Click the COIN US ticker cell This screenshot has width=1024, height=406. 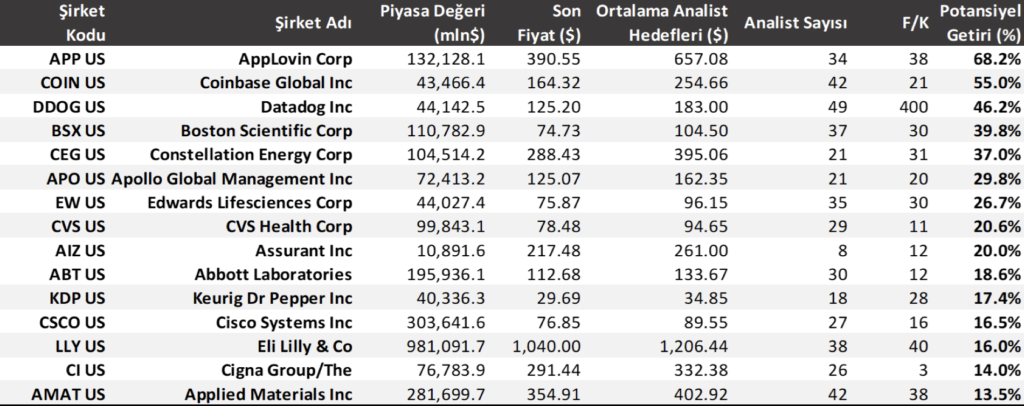[68, 82]
